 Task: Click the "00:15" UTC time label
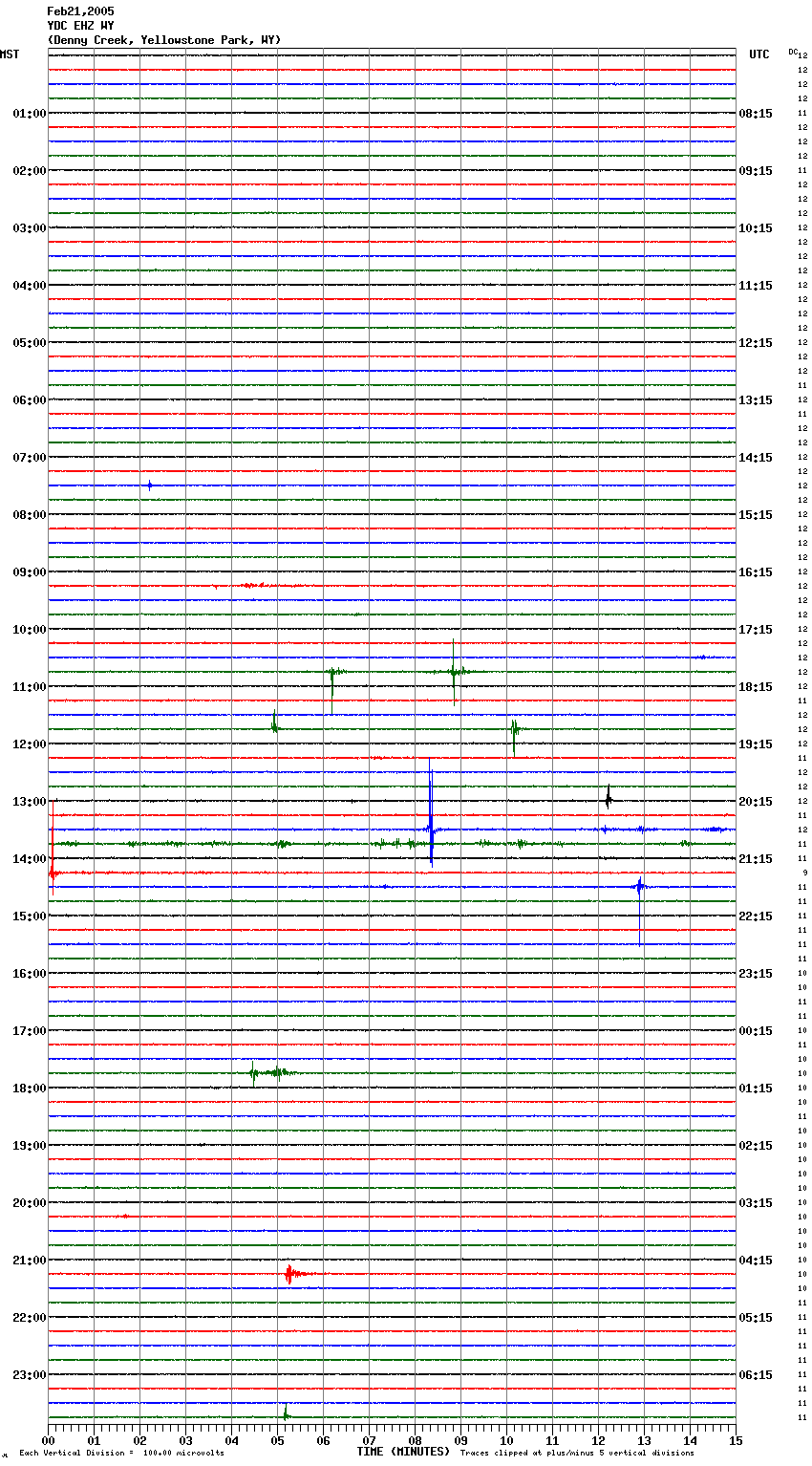click(756, 1031)
